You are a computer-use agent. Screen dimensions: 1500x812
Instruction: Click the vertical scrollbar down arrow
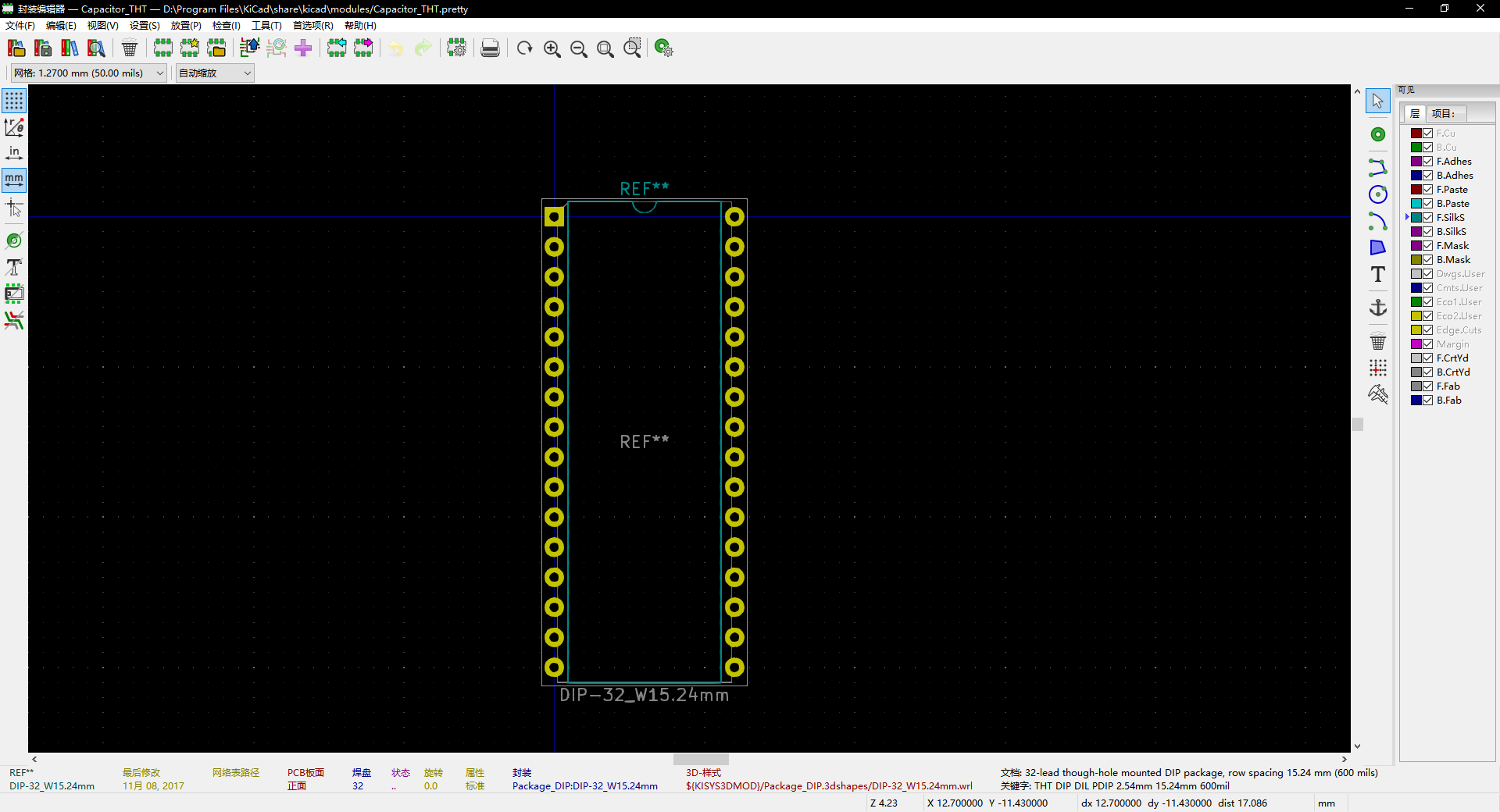click(x=1357, y=746)
